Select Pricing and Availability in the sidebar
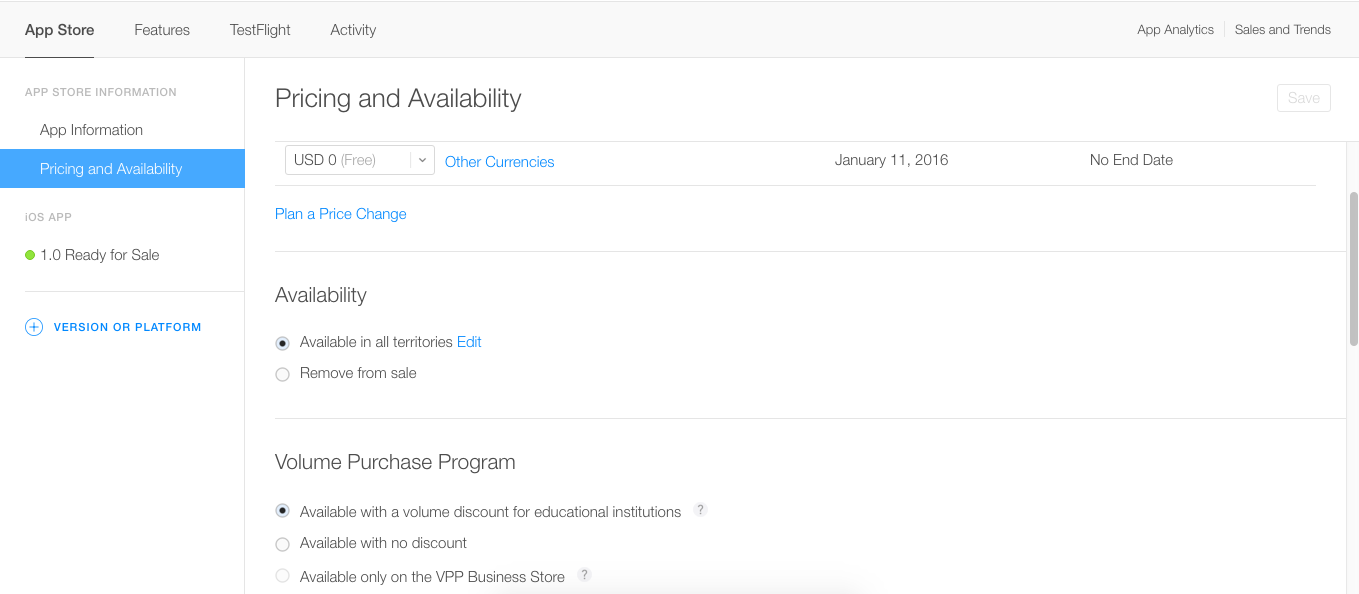Viewport: 1359px width, 594px height. 122,169
